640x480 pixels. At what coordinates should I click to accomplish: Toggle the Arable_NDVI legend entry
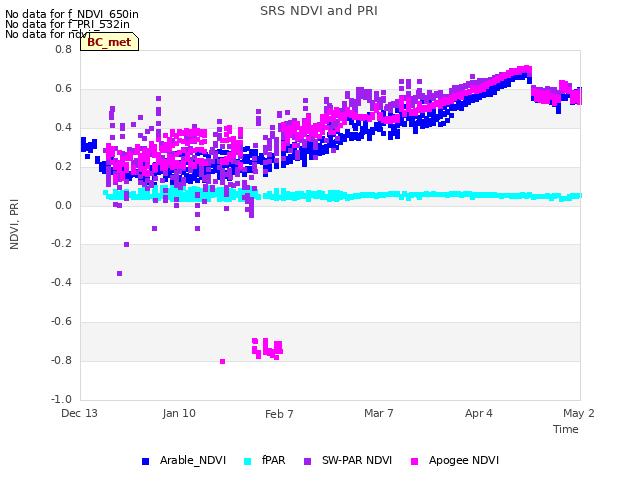click(184, 460)
